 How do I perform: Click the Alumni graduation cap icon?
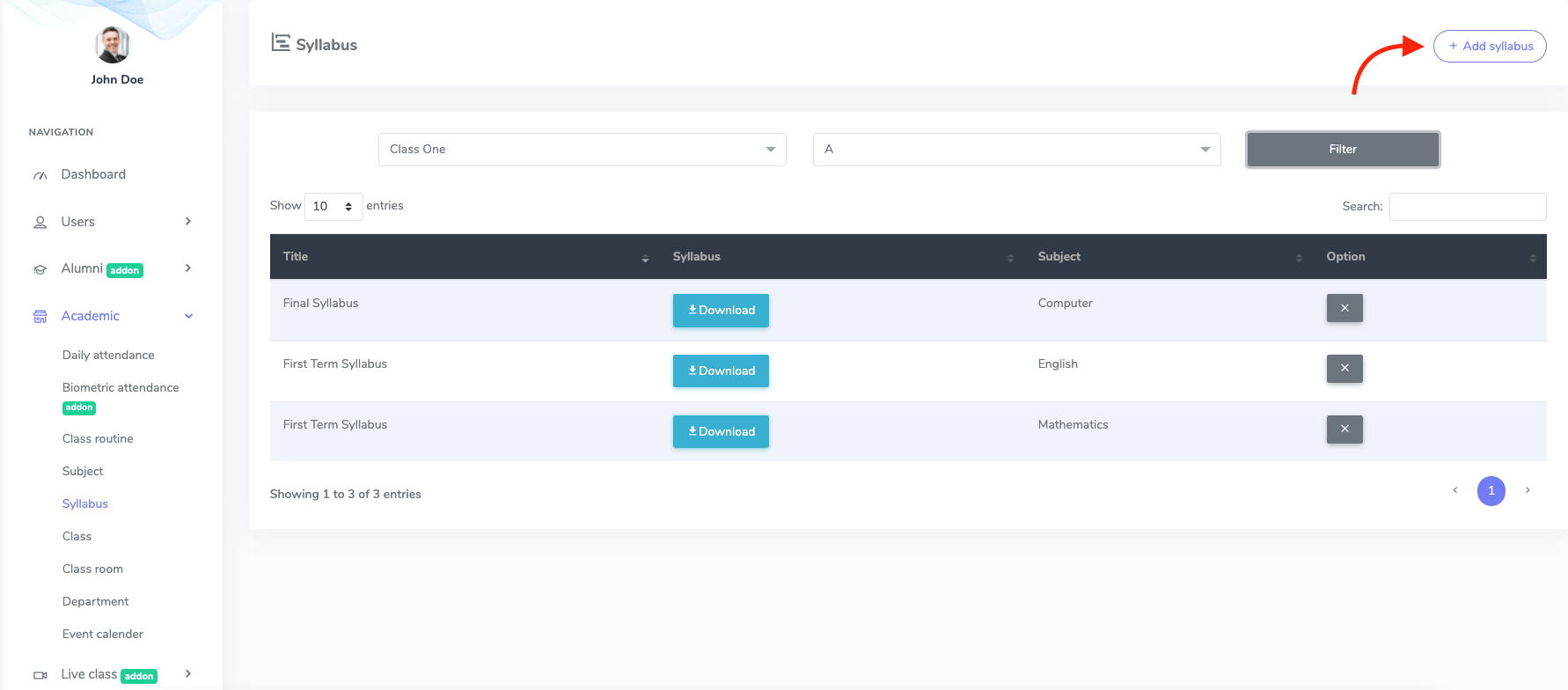[x=40, y=269]
